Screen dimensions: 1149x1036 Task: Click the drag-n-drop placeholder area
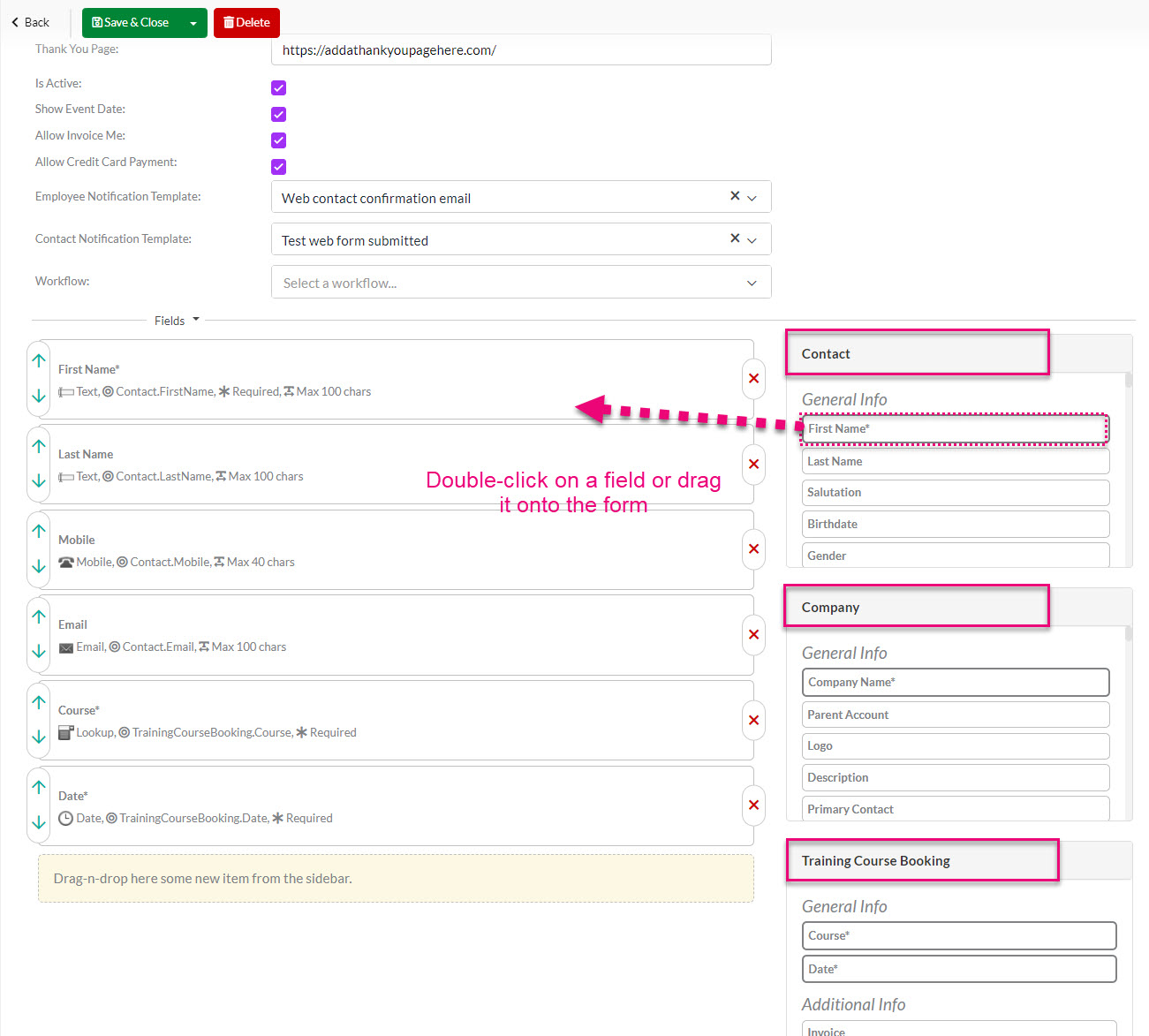click(x=396, y=878)
